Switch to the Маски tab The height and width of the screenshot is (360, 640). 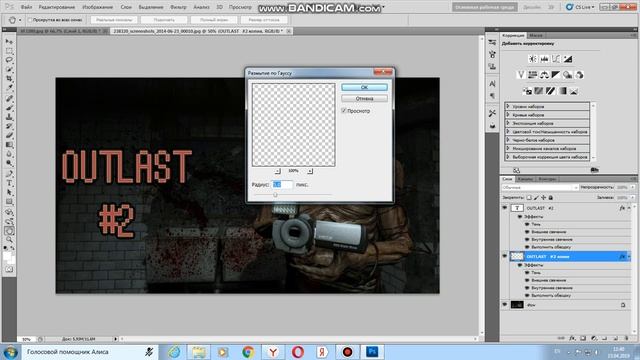(x=536, y=36)
